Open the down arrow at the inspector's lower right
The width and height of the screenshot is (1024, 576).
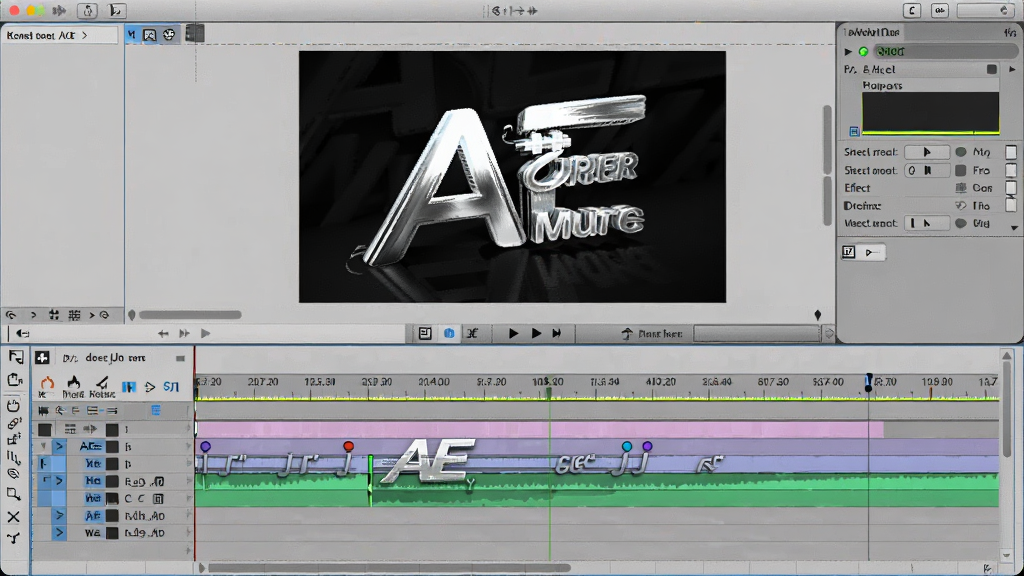pyautogui.click(x=1014, y=228)
